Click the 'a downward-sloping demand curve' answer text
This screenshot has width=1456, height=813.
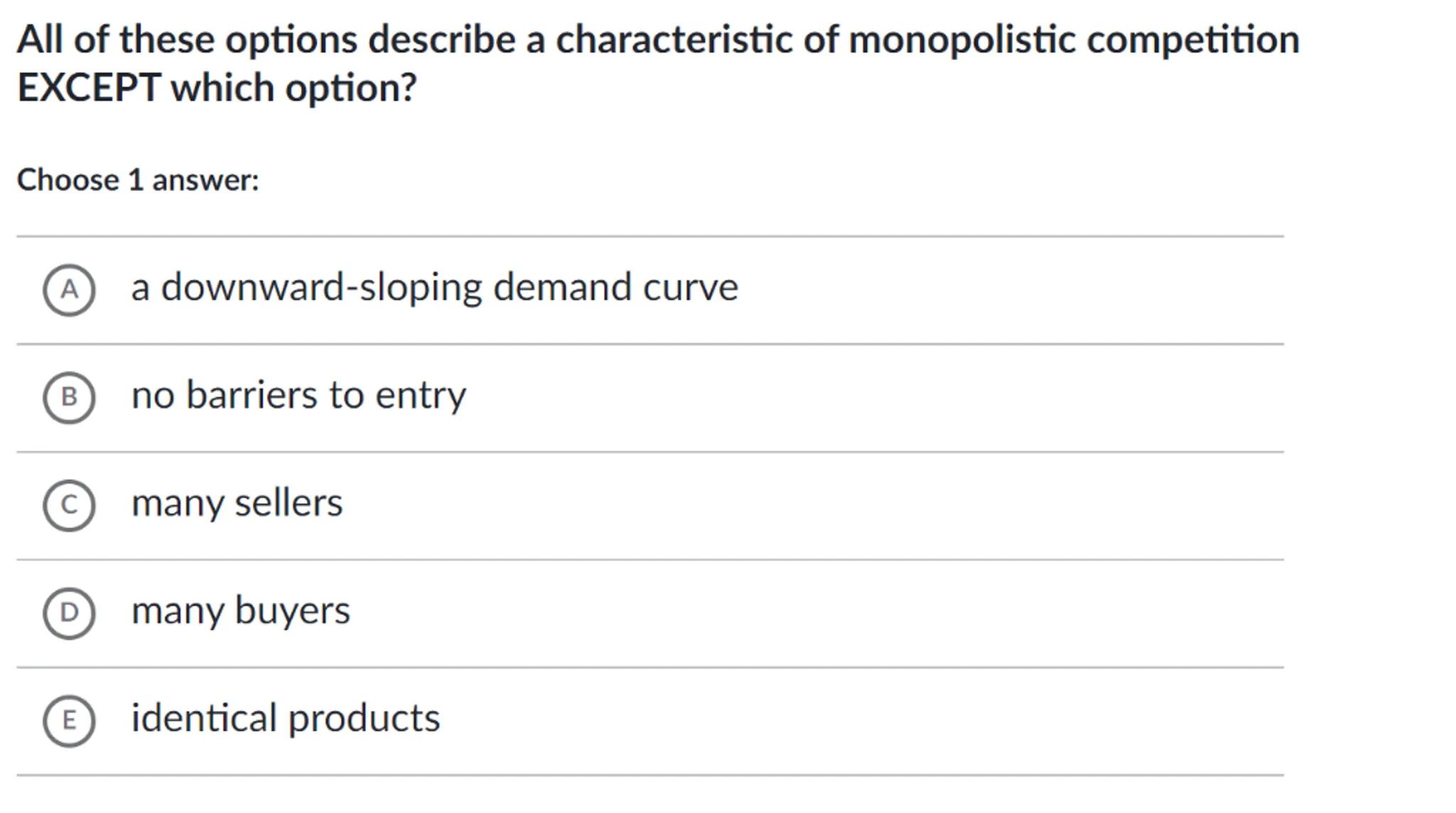click(x=434, y=287)
